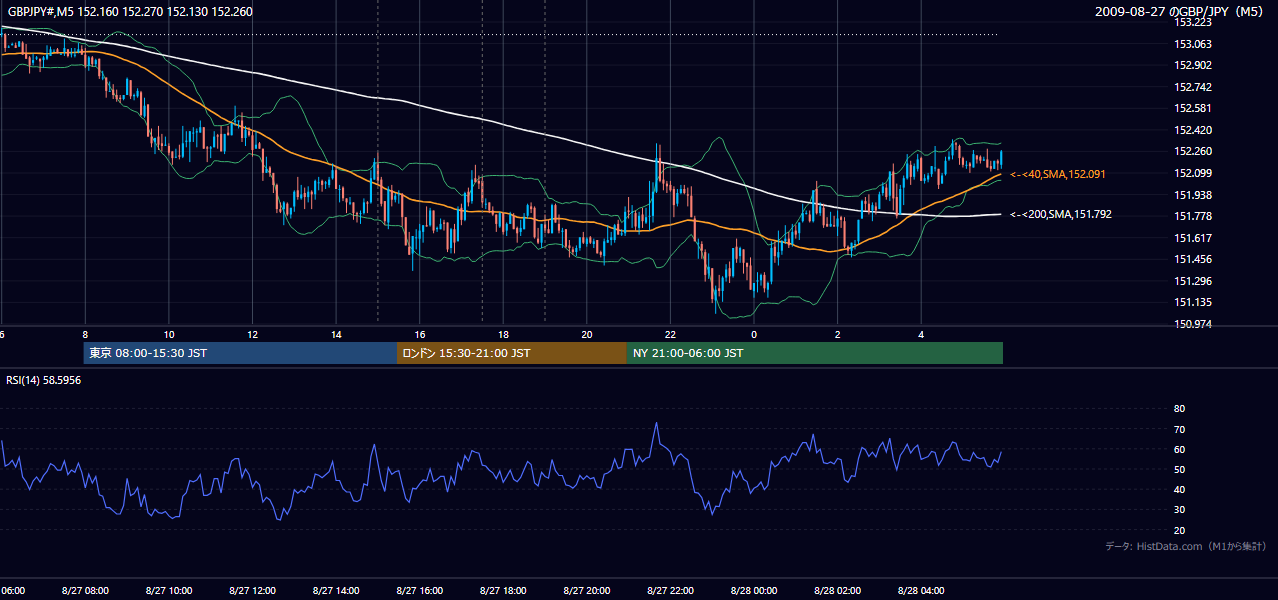Click the RSI(14) 58.5956 indicator label

[44, 380]
